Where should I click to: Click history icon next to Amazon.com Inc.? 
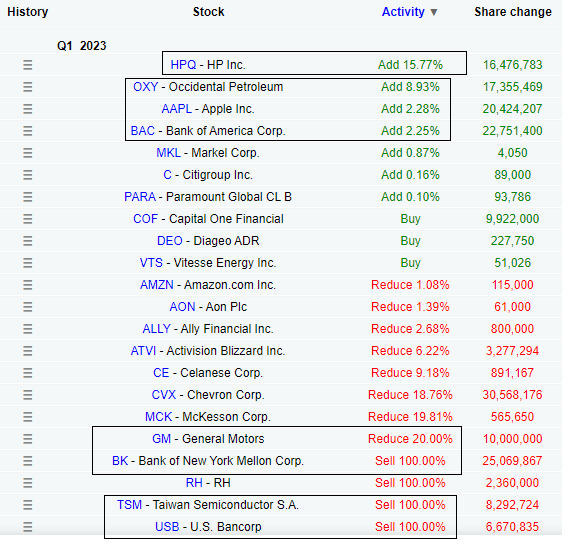click(x=28, y=285)
